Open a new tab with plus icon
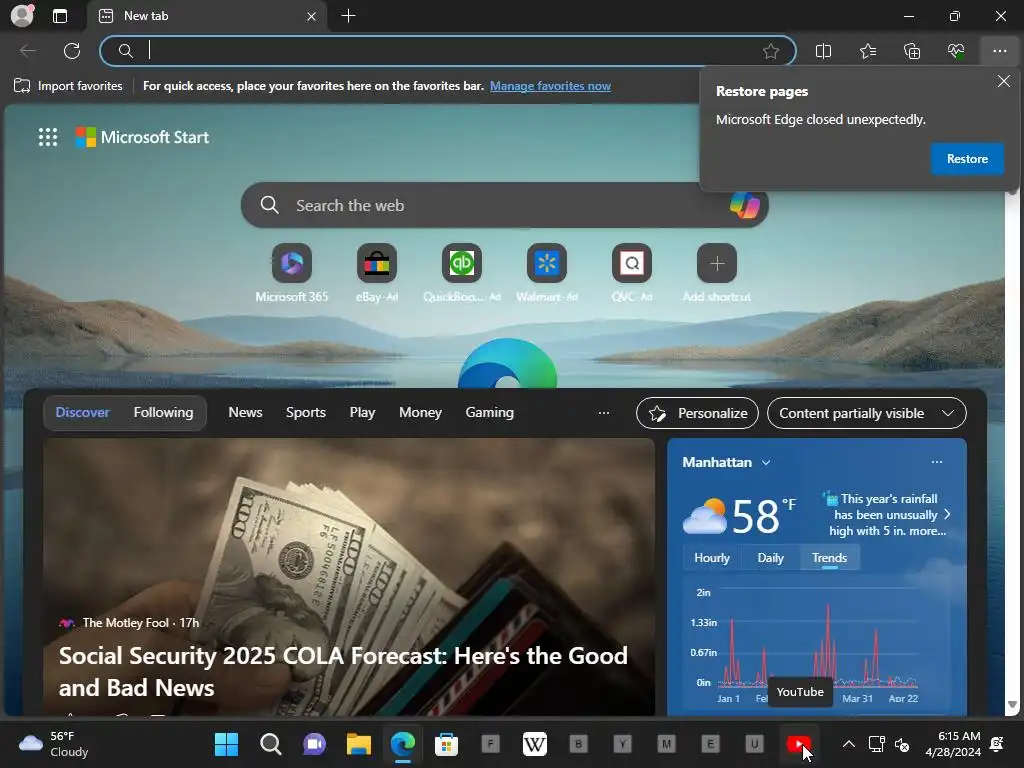This screenshot has height=768, width=1024. [349, 16]
